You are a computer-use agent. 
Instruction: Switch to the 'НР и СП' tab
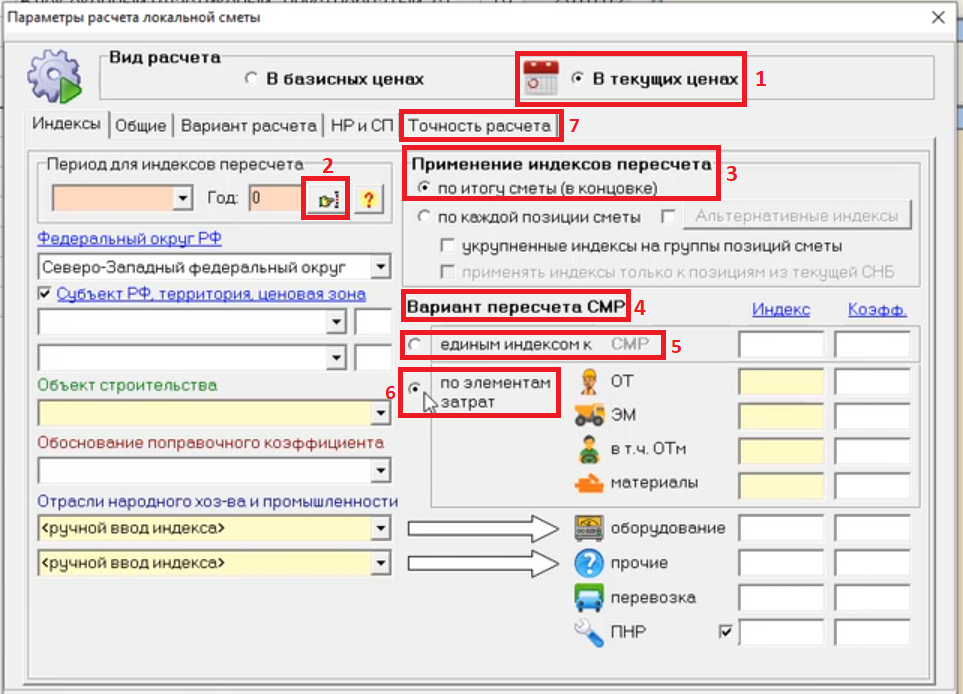[x=360, y=126]
